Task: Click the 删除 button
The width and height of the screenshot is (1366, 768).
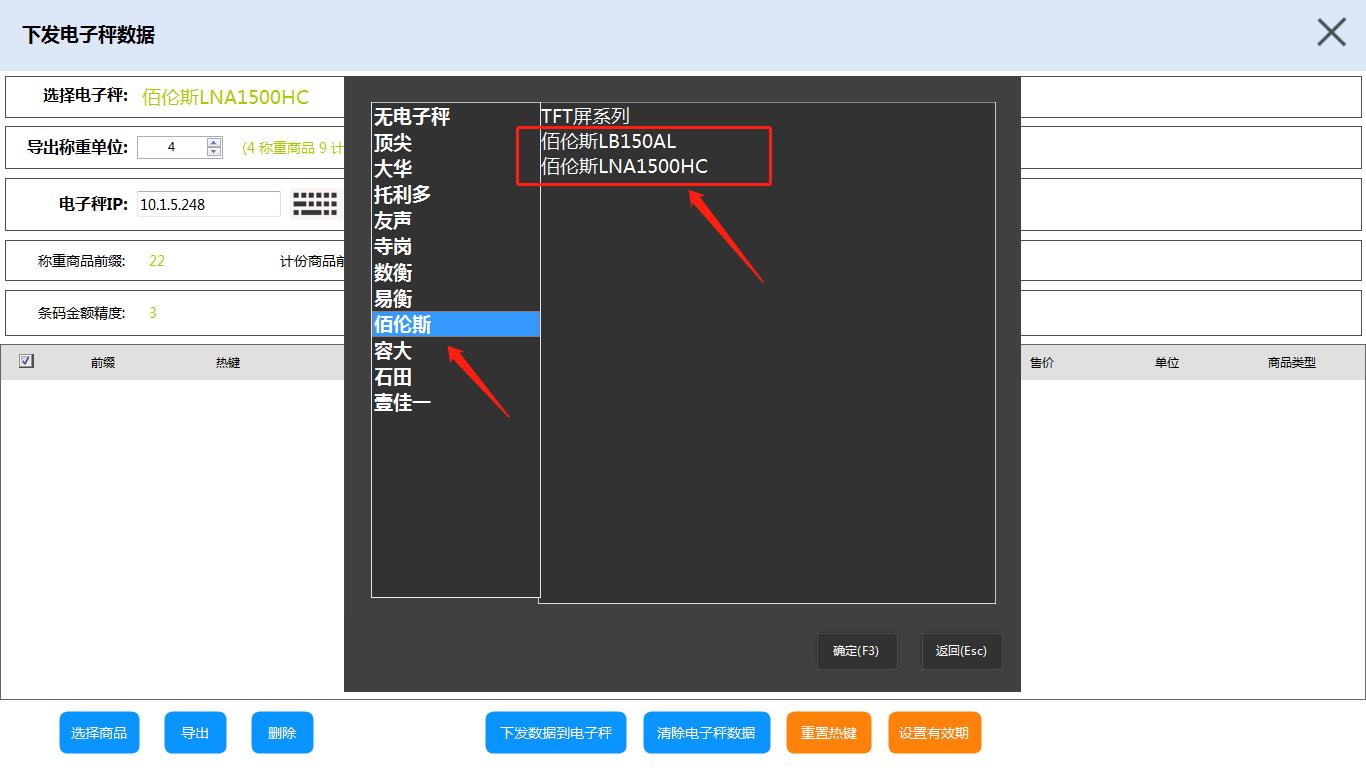Action: [282, 733]
